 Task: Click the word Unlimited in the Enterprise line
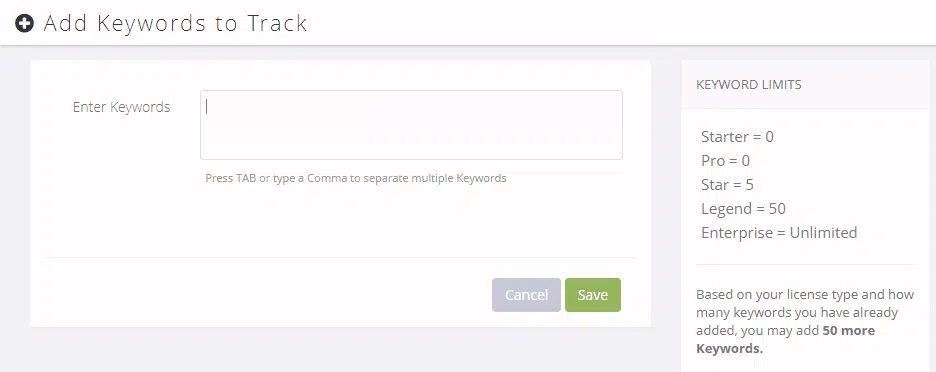coord(823,232)
